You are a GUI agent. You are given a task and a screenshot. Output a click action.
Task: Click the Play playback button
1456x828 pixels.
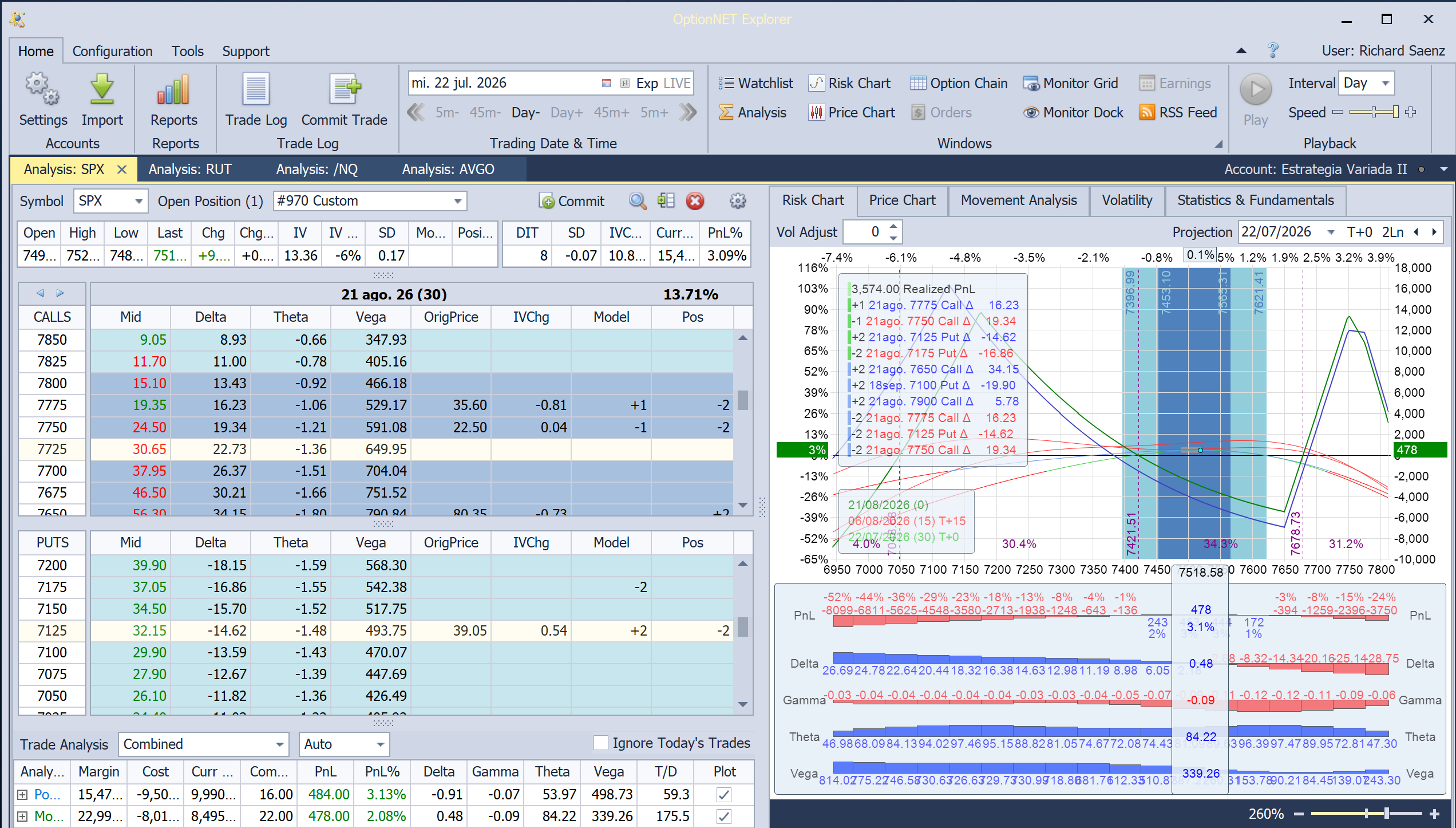(x=1256, y=90)
